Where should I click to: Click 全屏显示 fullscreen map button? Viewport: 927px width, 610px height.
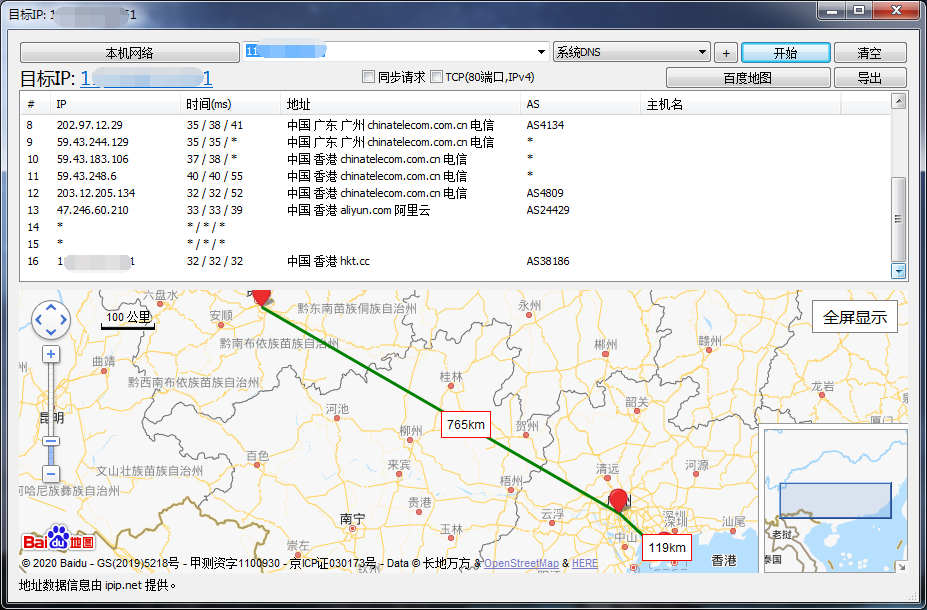855,317
